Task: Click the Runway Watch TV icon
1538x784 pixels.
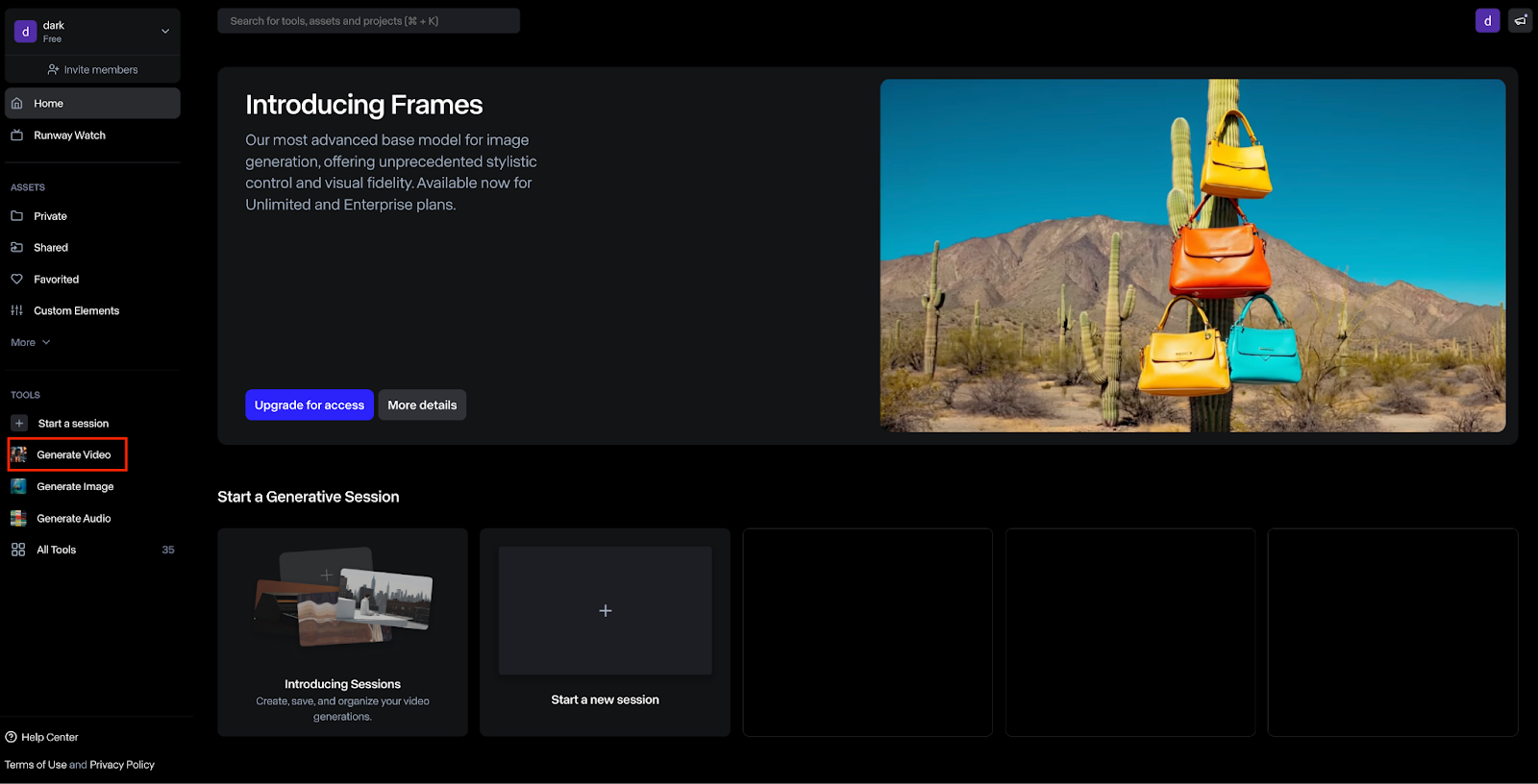Action: (x=16, y=135)
